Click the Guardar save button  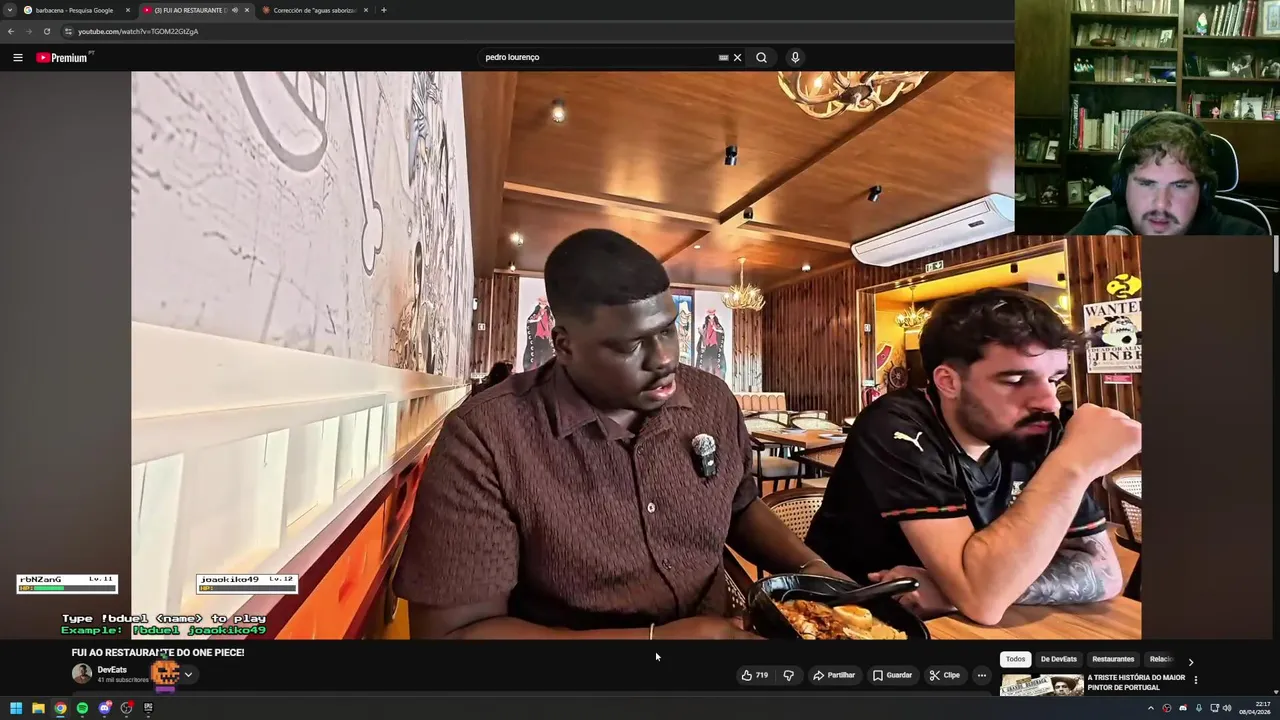click(x=892, y=675)
